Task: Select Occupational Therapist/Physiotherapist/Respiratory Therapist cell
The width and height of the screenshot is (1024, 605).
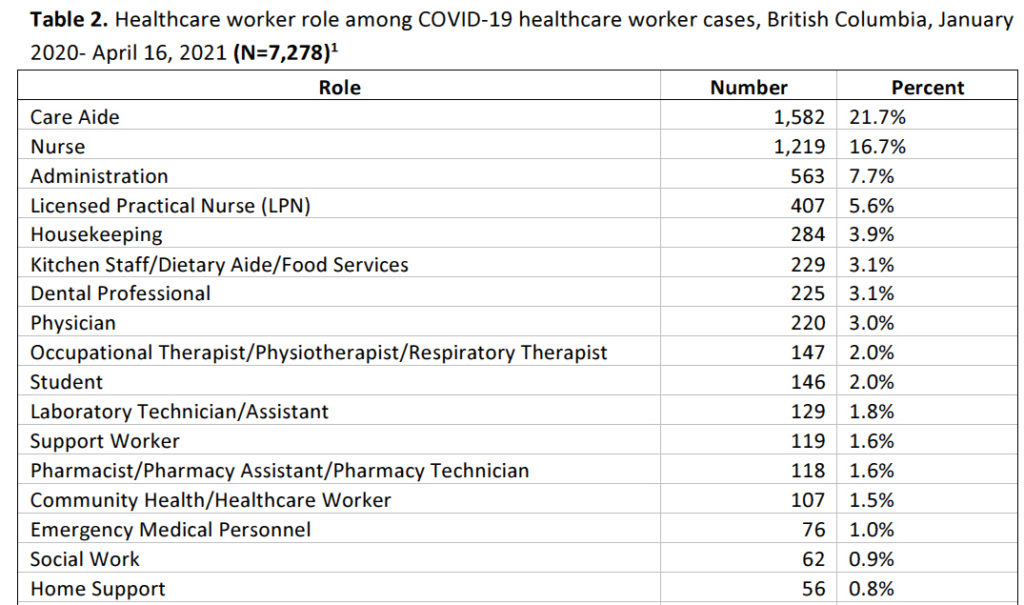Action: coord(318,353)
